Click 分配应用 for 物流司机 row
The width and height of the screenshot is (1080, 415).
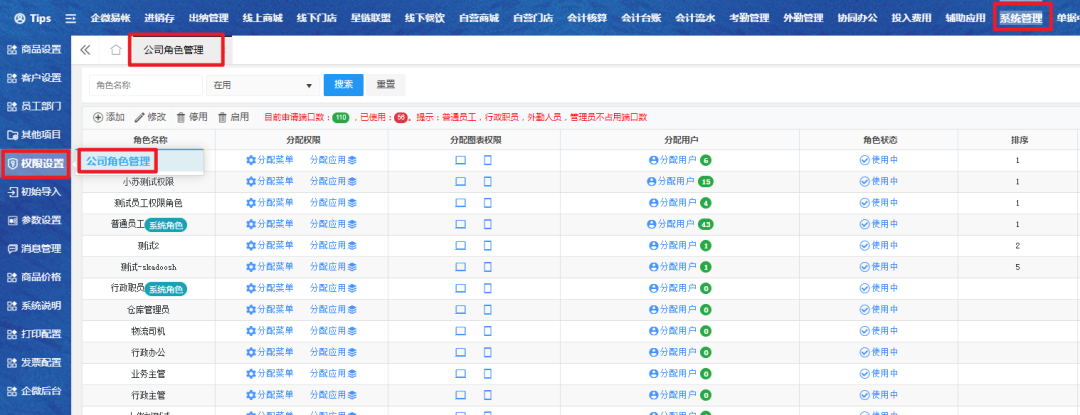coord(333,330)
